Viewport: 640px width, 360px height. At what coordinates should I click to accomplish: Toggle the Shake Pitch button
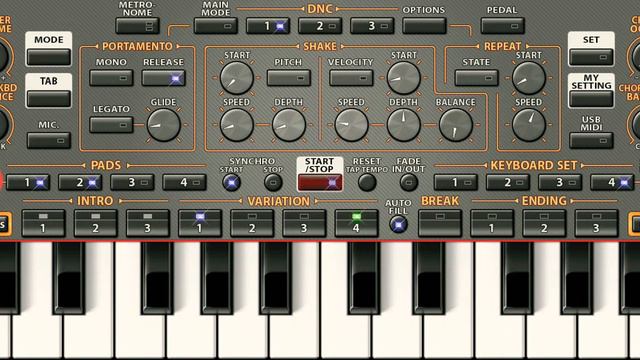pos(289,78)
